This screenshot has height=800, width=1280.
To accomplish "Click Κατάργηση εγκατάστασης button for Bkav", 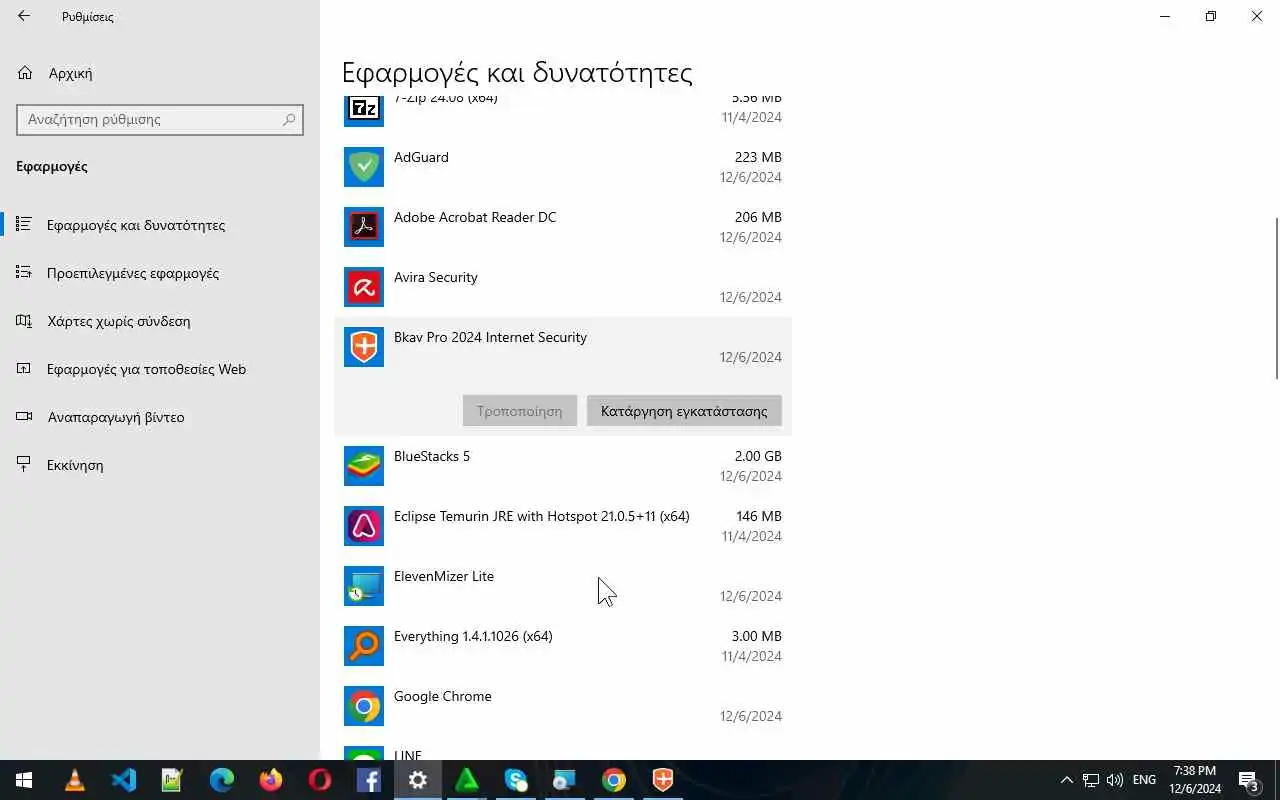I will (x=684, y=411).
